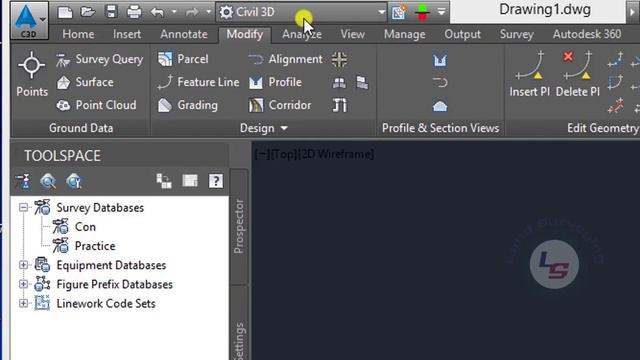Switch to the Home ribbon tab
This screenshot has height=360, width=640.
[x=78, y=34]
